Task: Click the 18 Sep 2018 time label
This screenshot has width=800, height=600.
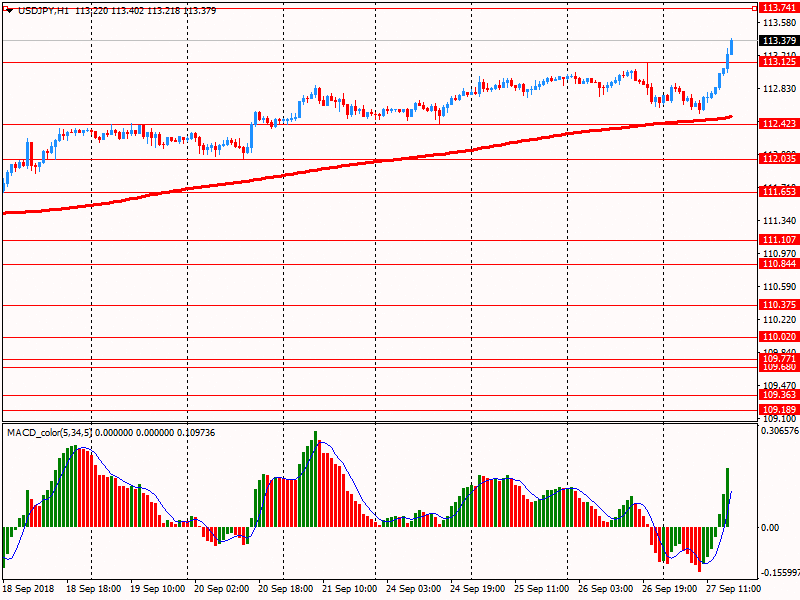Action: point(28,589)
